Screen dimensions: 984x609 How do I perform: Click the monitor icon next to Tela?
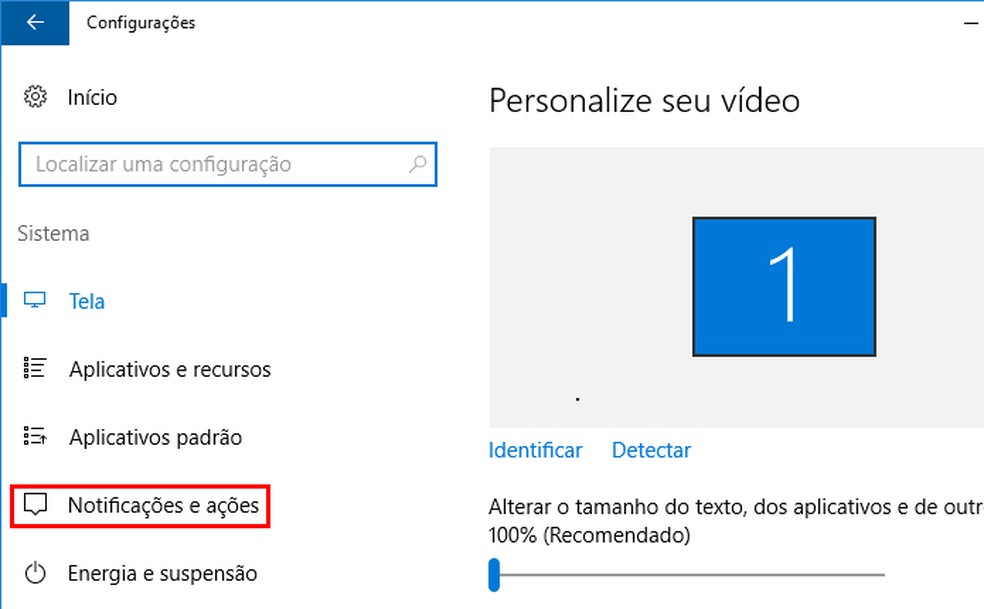point(36,300)
